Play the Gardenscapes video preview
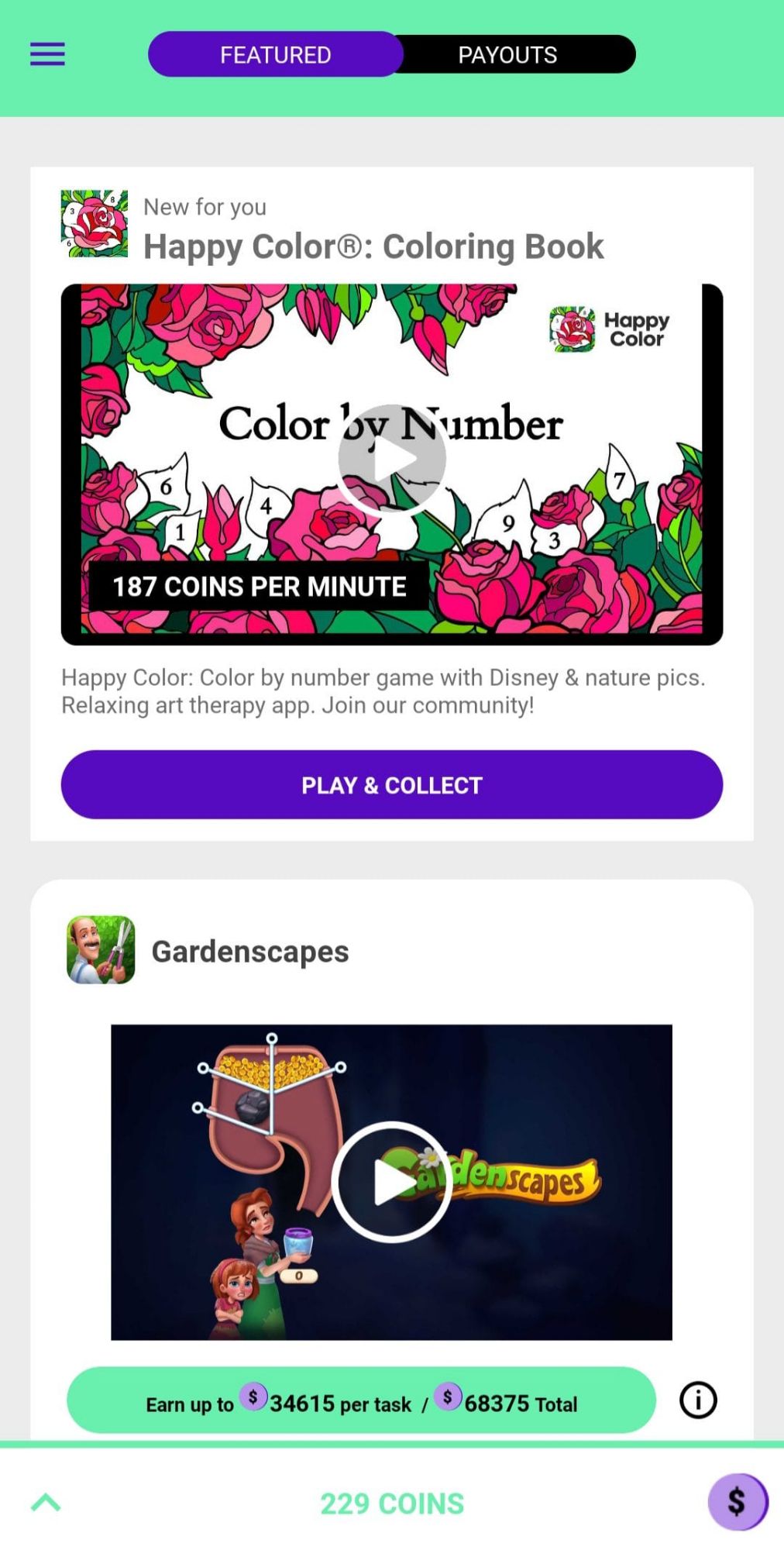The height and width of the screenshot is (1550, 784). tap(392, 1182)
